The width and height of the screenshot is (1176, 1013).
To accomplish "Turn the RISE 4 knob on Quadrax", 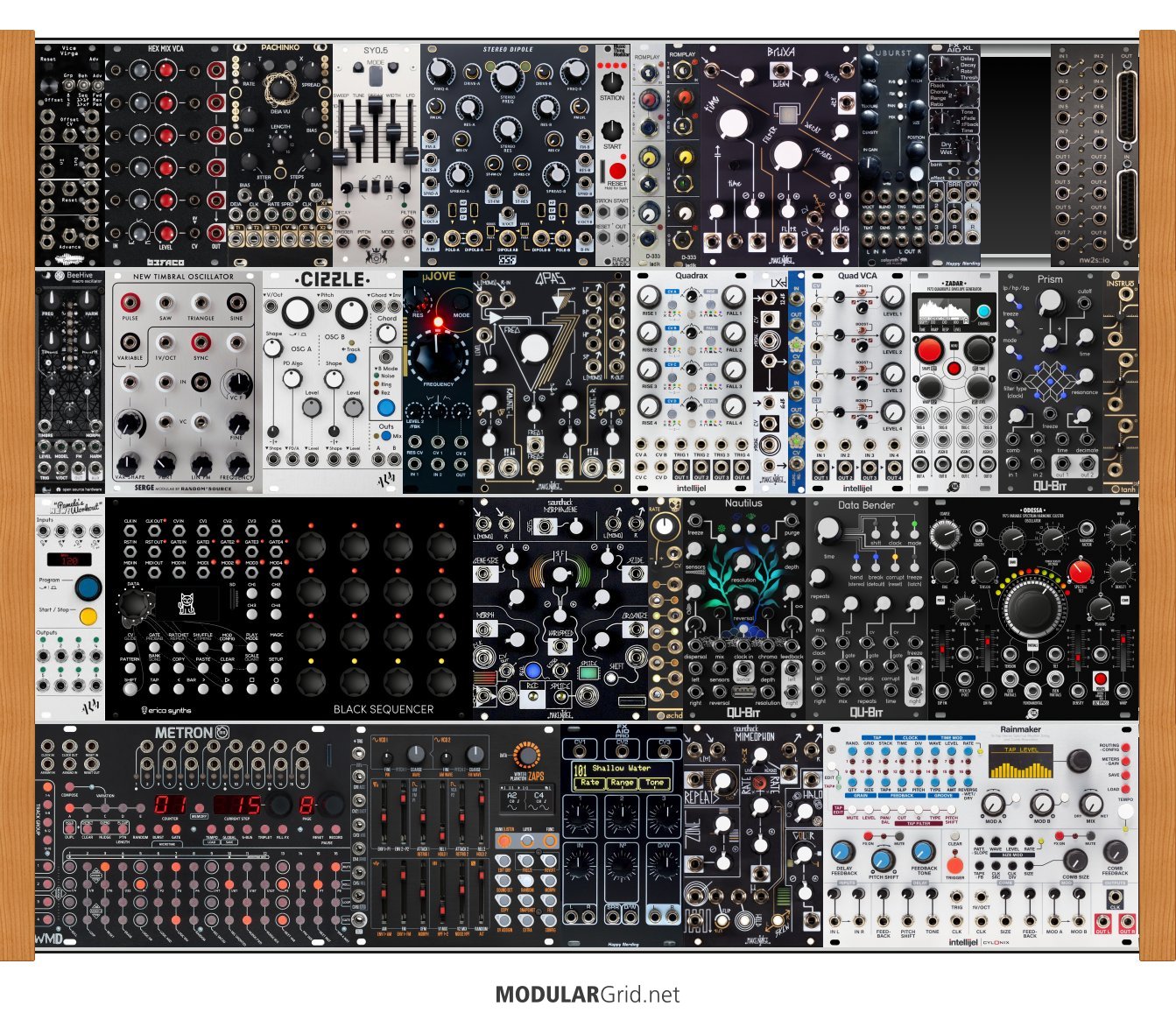I will click(649, 407).
